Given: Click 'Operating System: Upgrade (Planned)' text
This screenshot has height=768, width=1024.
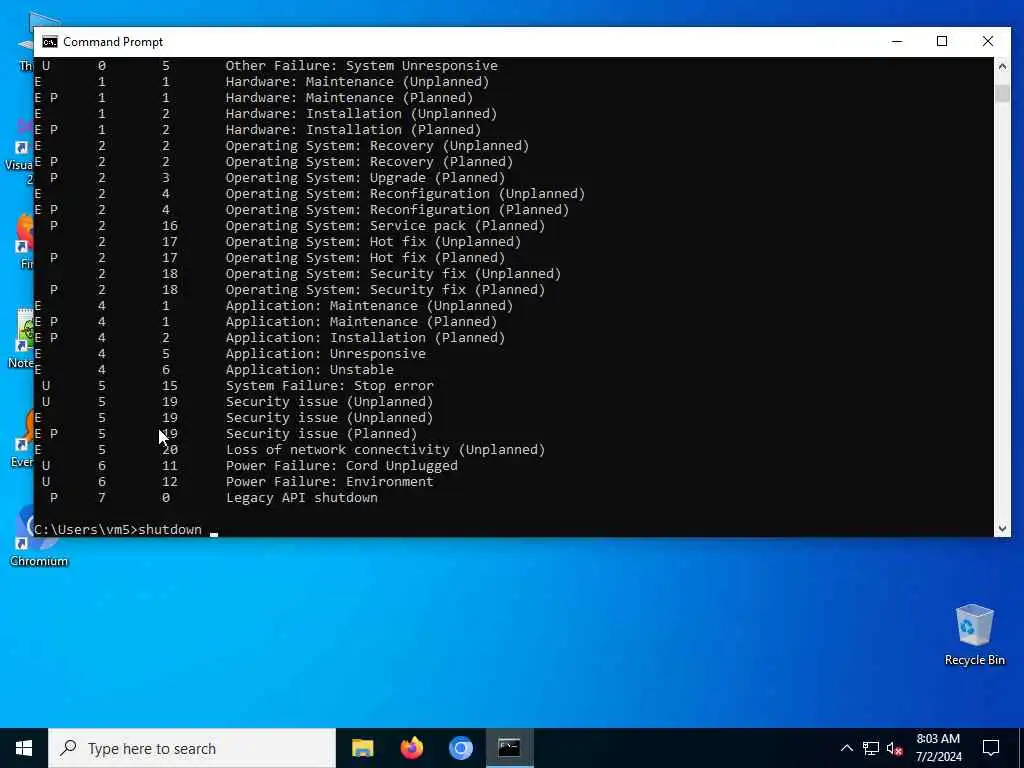Looking at the screenshot, I should pos(365,178).
